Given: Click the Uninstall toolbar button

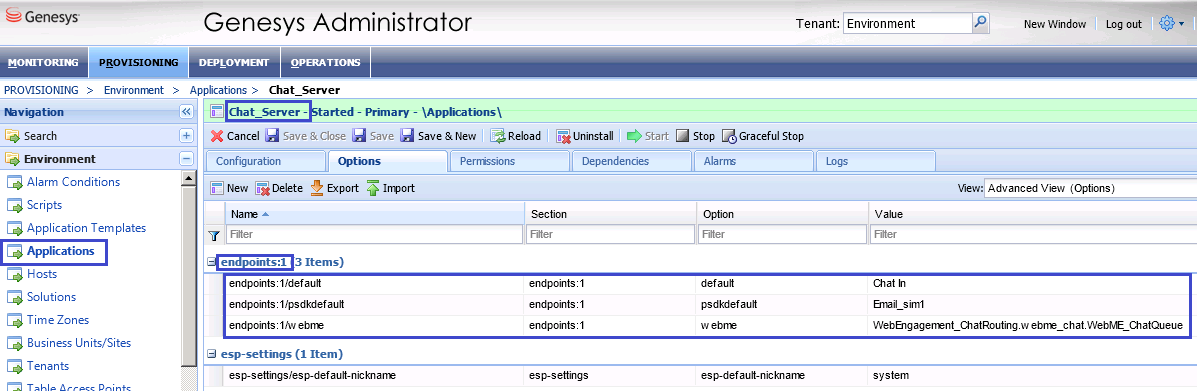Looking at the screenshot, I should (585, 136).
